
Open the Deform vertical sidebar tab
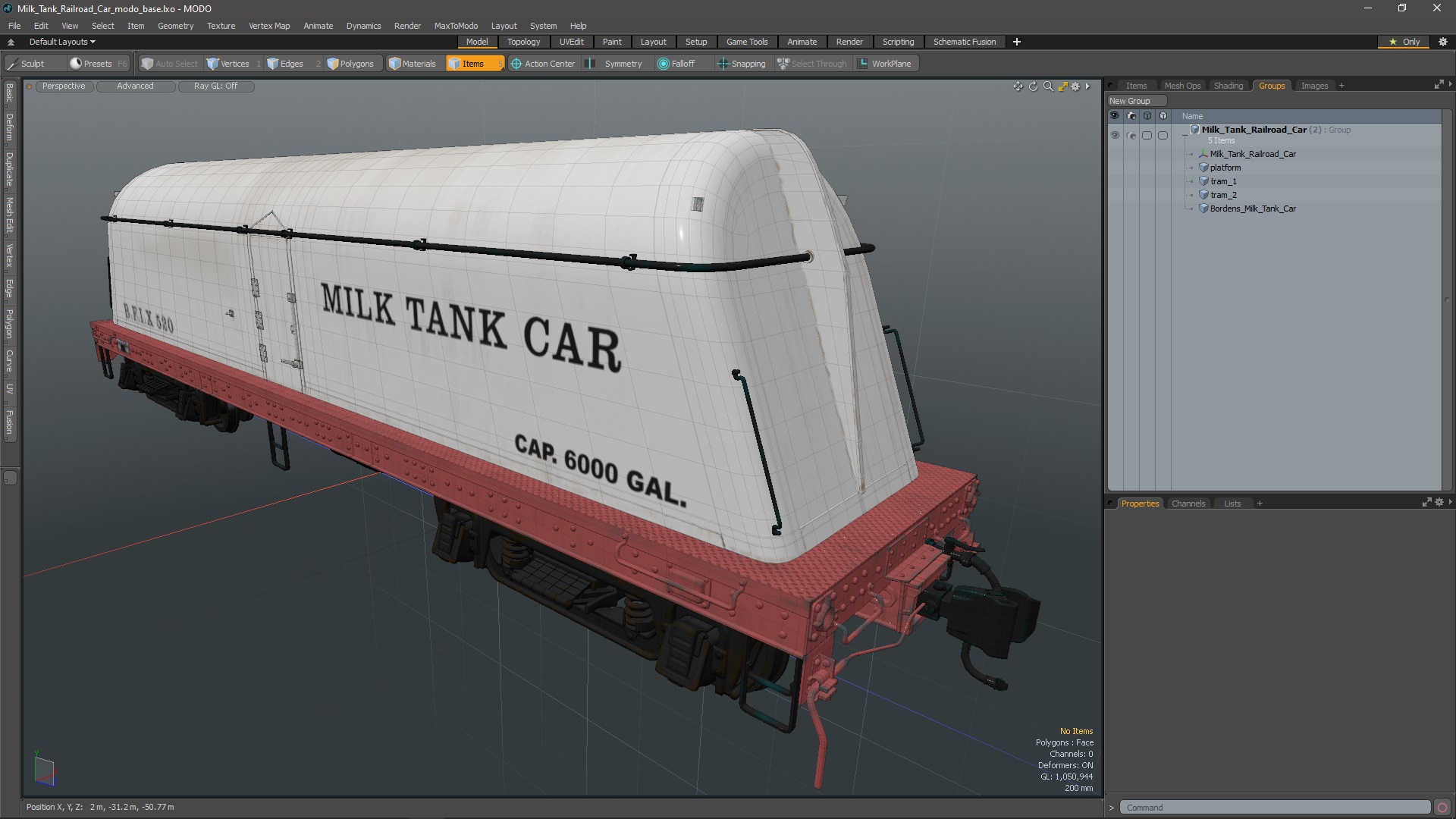9,127
